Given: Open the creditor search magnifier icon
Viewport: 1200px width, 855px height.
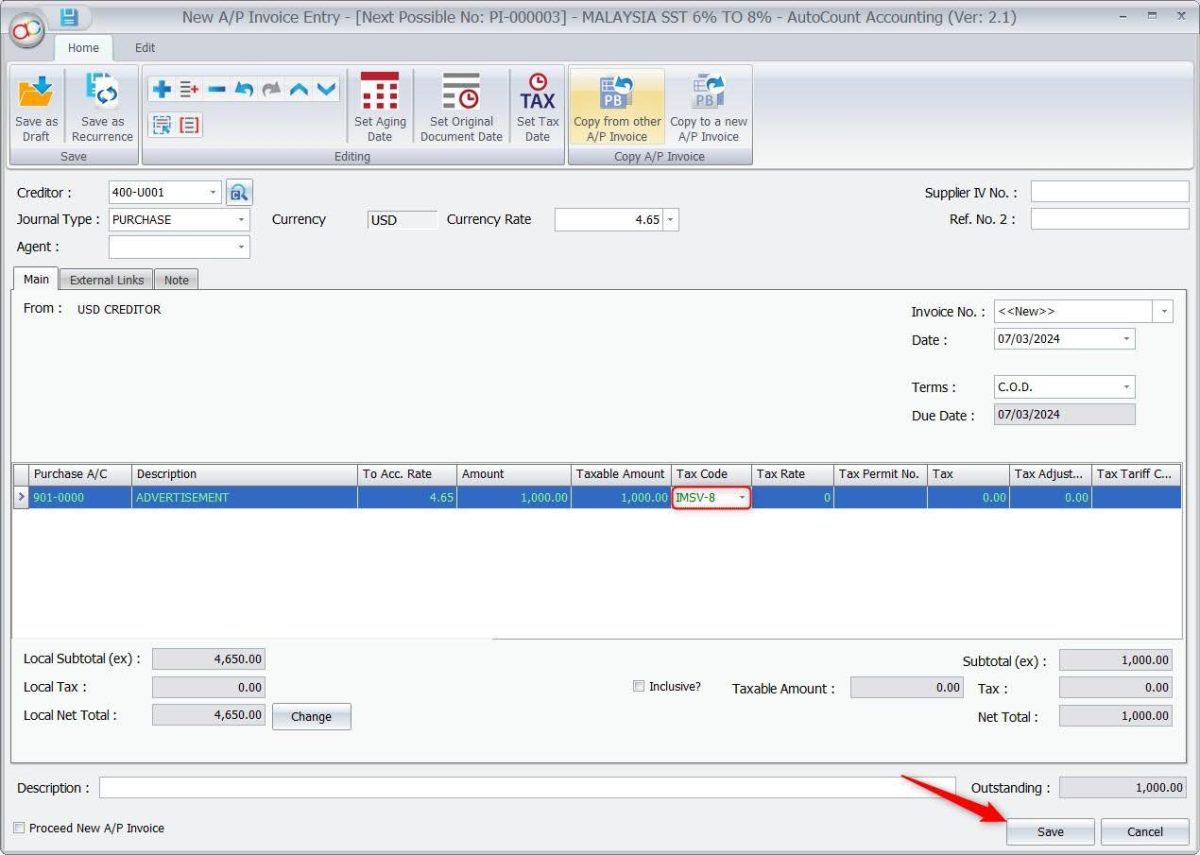Looking at the screenshot, I should [x=239, y=192].
